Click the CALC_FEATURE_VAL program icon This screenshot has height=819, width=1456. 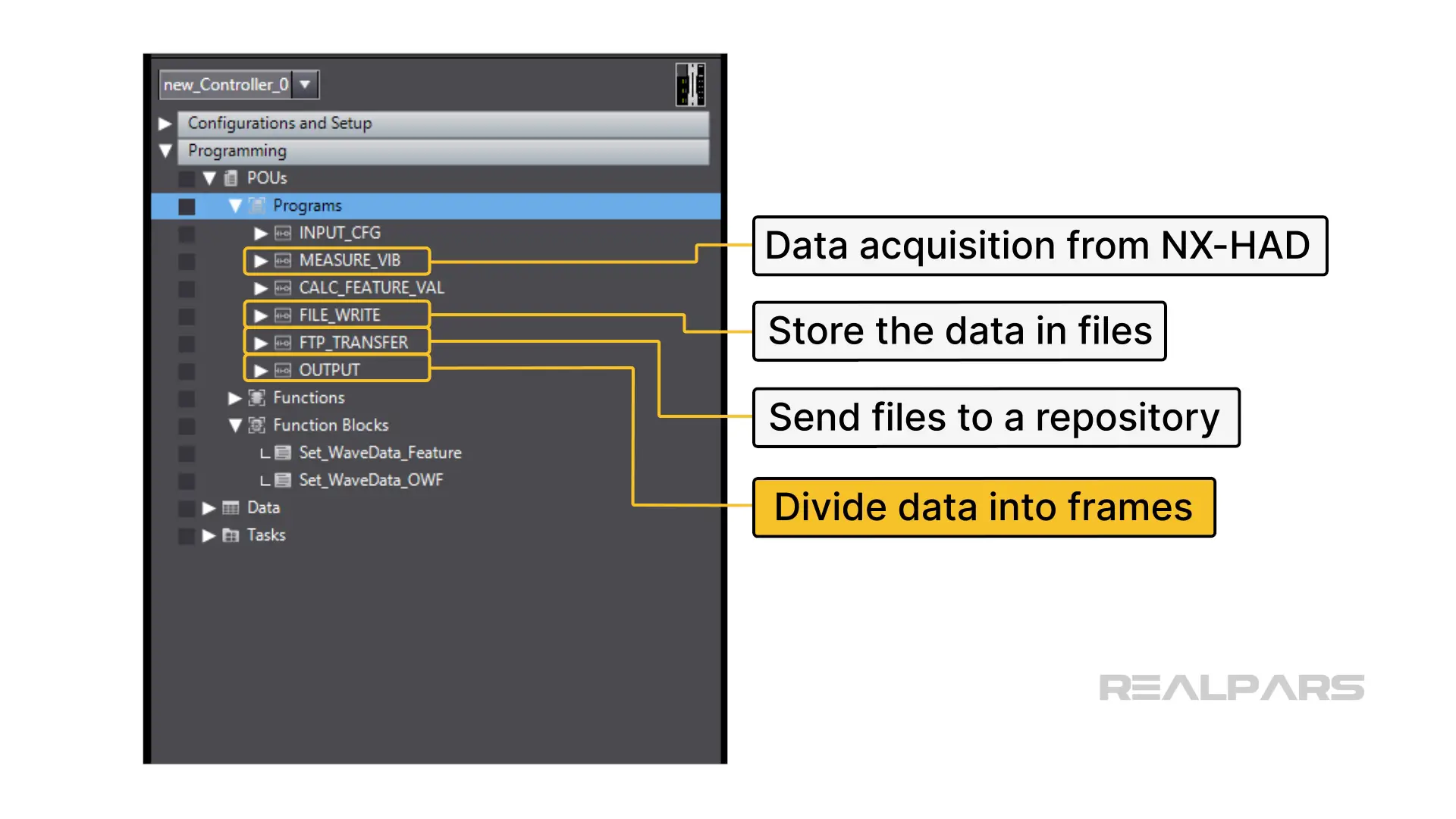[283, 288]
